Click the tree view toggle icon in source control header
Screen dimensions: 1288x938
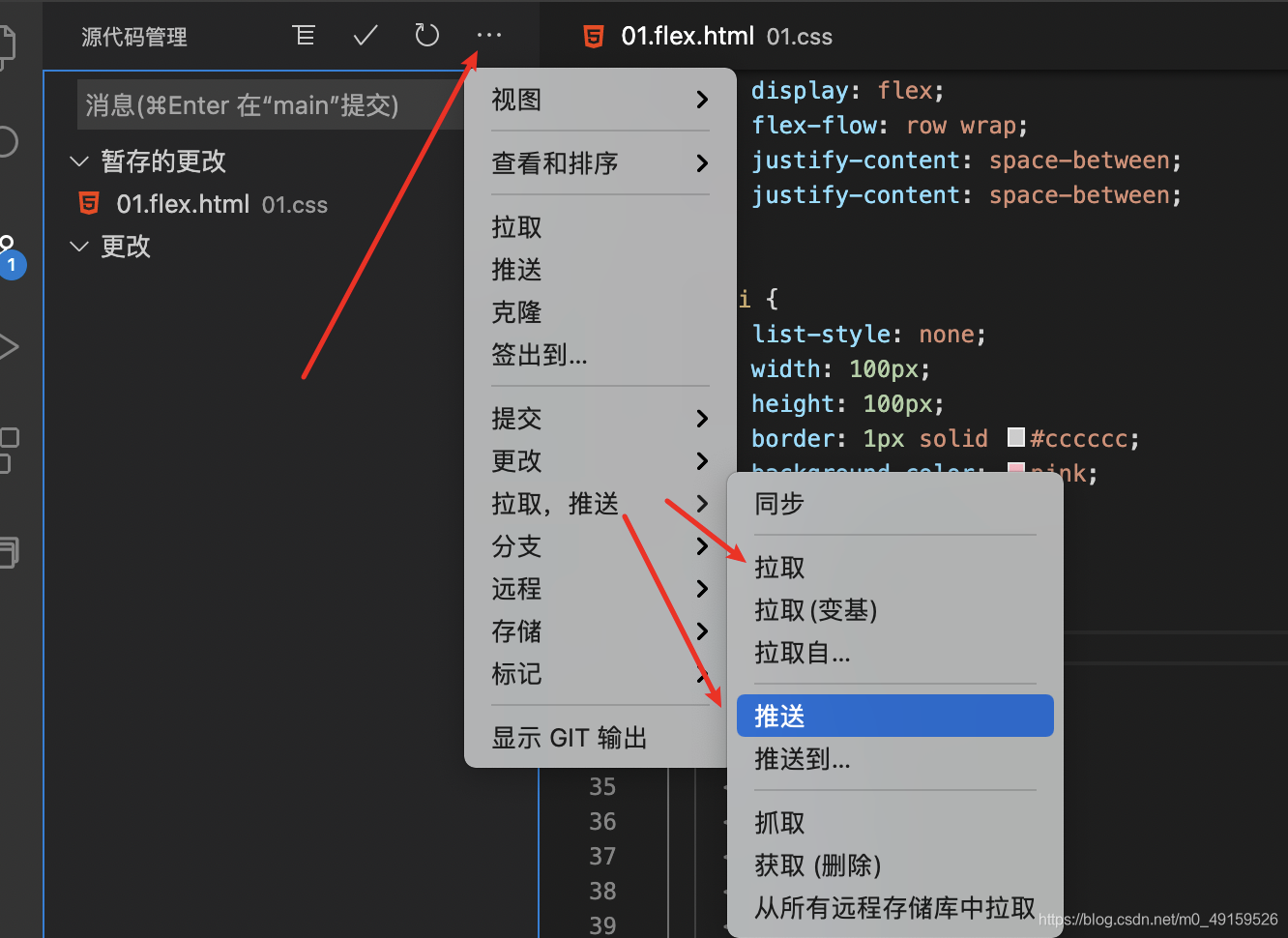[304, 36]
